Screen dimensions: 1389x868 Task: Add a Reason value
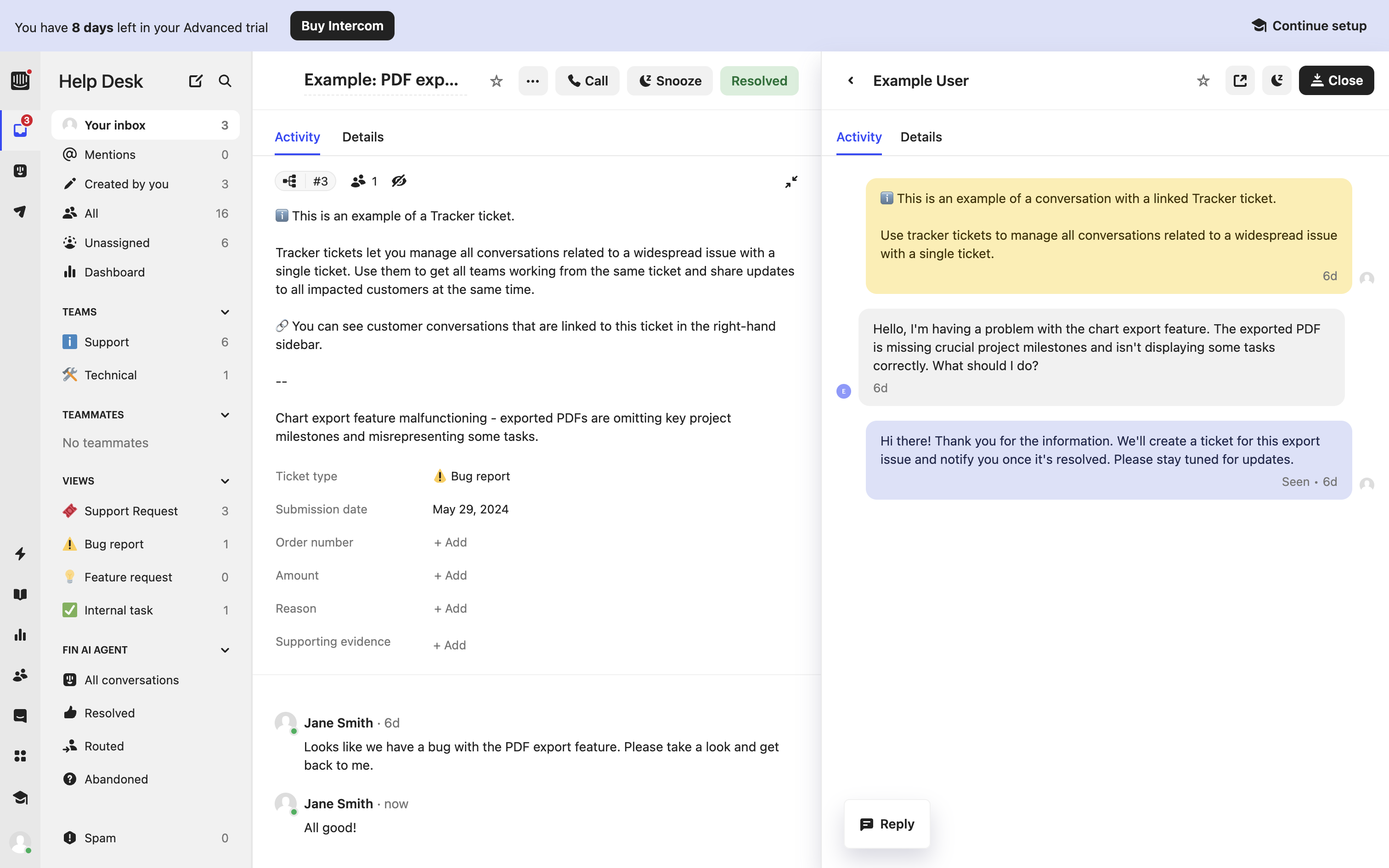451,609
